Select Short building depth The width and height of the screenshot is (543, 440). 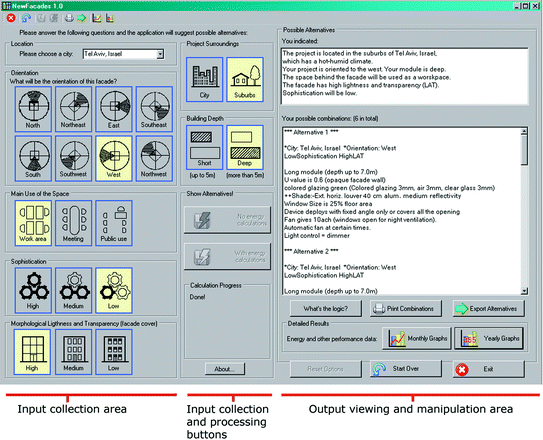point(204,147)
